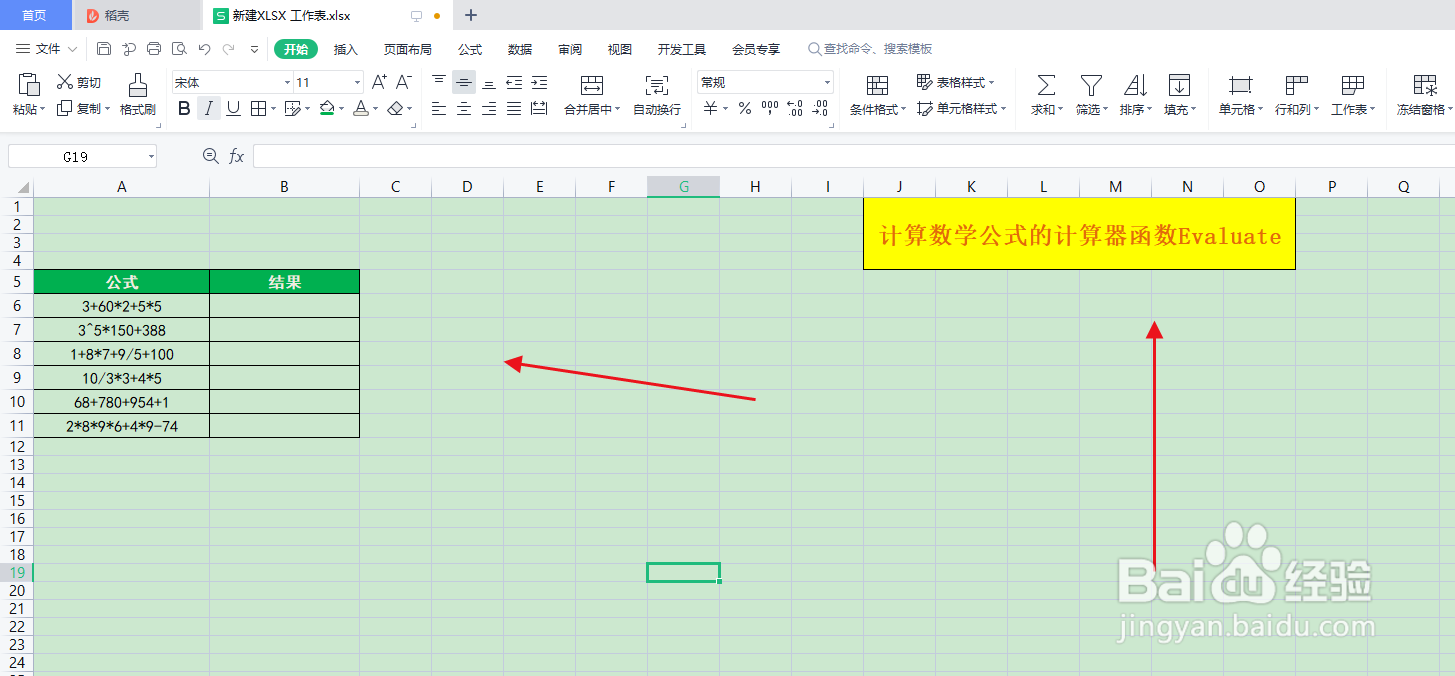Expand the font color dropdown arrow
This screenshot has width=1455, height=676.
(x=375, y=109)
